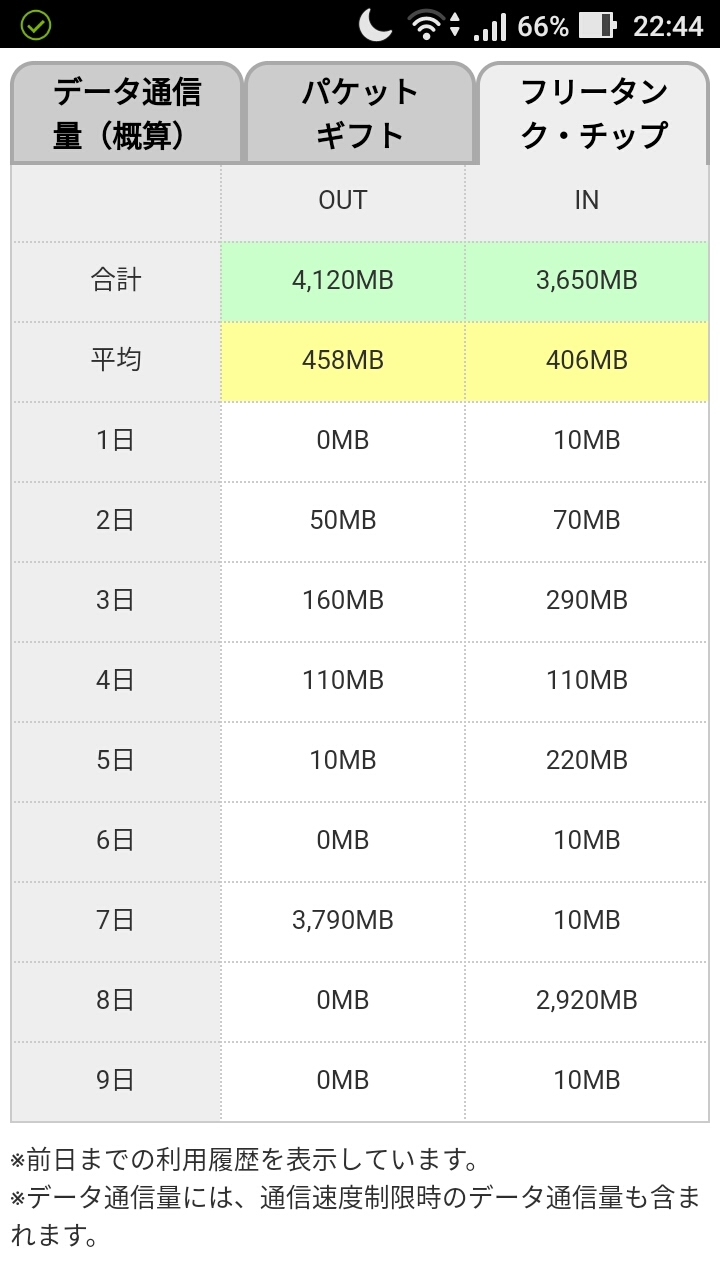Tap the battery status icon
Viewport: 720px width, 1280px height.
pos(597,26)
